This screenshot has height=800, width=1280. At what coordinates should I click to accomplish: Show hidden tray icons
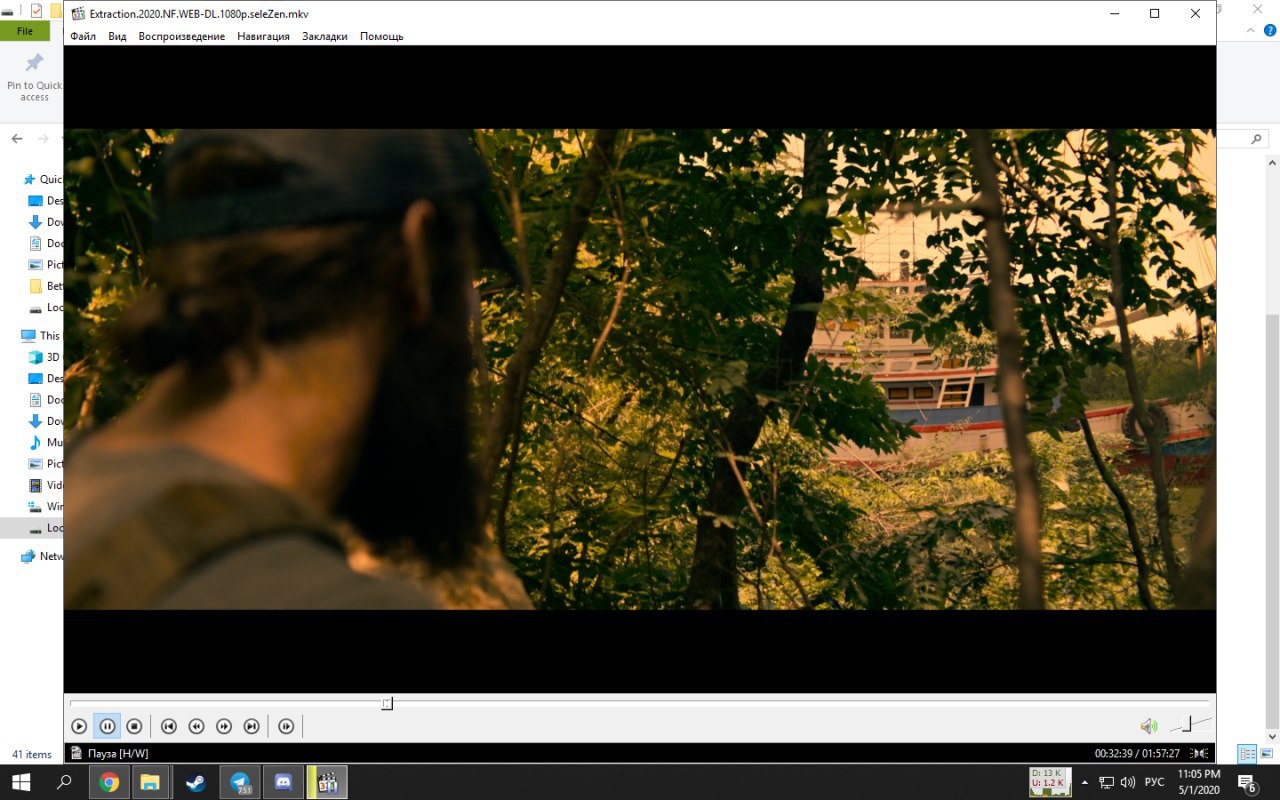tap(1085, 782)
